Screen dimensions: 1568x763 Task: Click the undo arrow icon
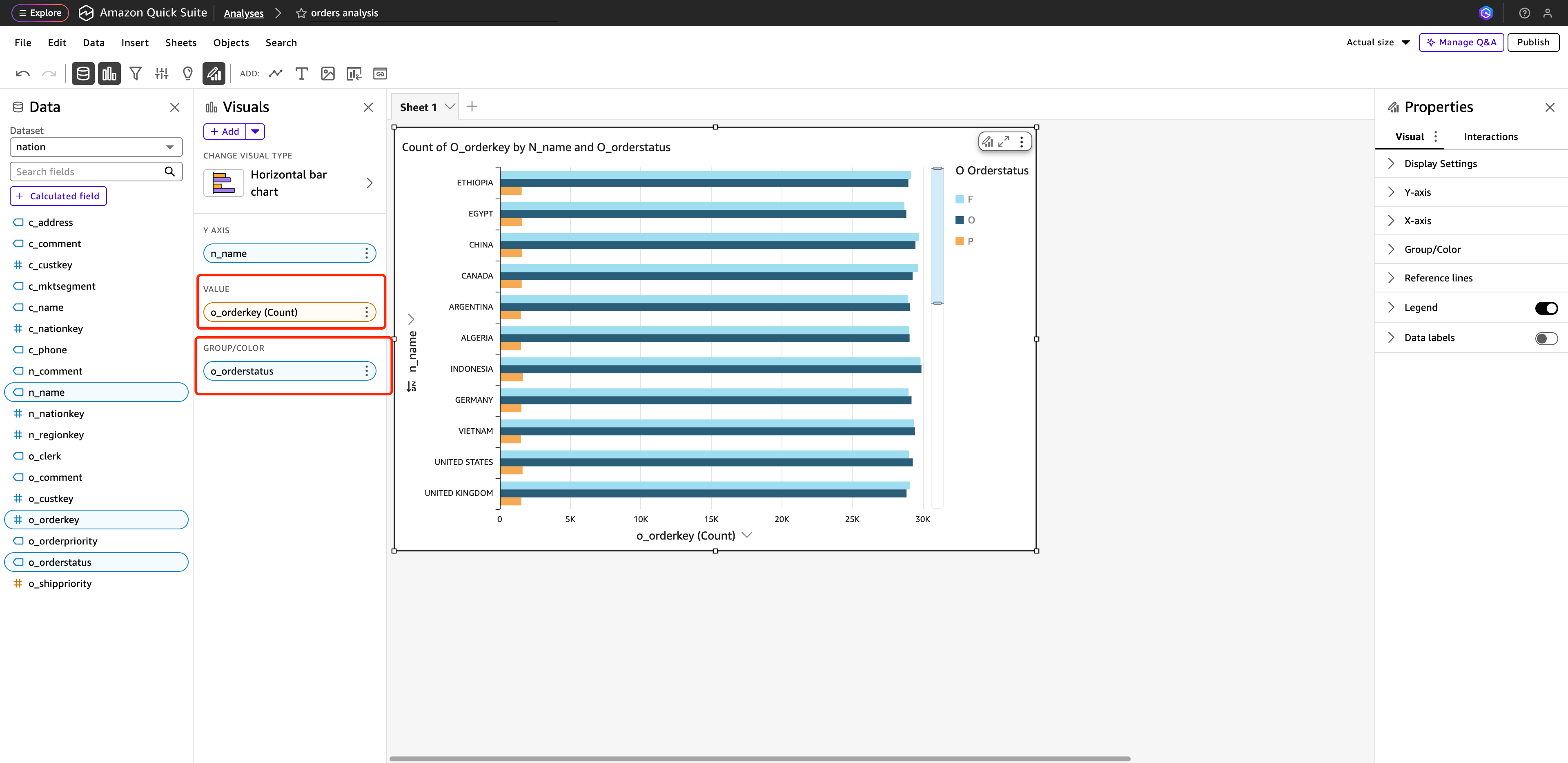point(22,74)
